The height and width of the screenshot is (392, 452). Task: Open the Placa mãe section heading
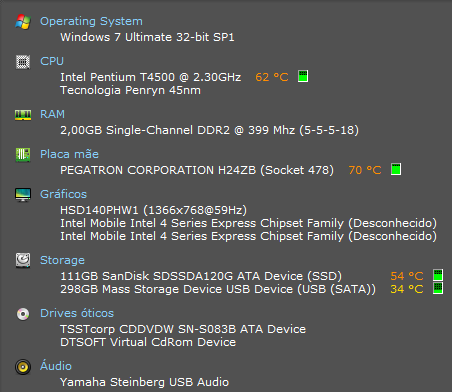(69, 154)
